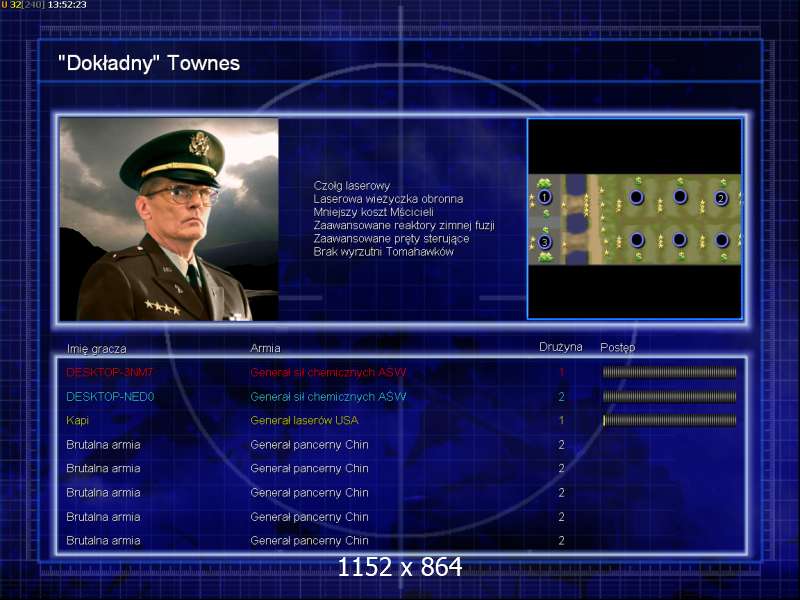Select player name DESKTOP-3NM7
Screen dimensions: 800x600
tap(109, 372)
